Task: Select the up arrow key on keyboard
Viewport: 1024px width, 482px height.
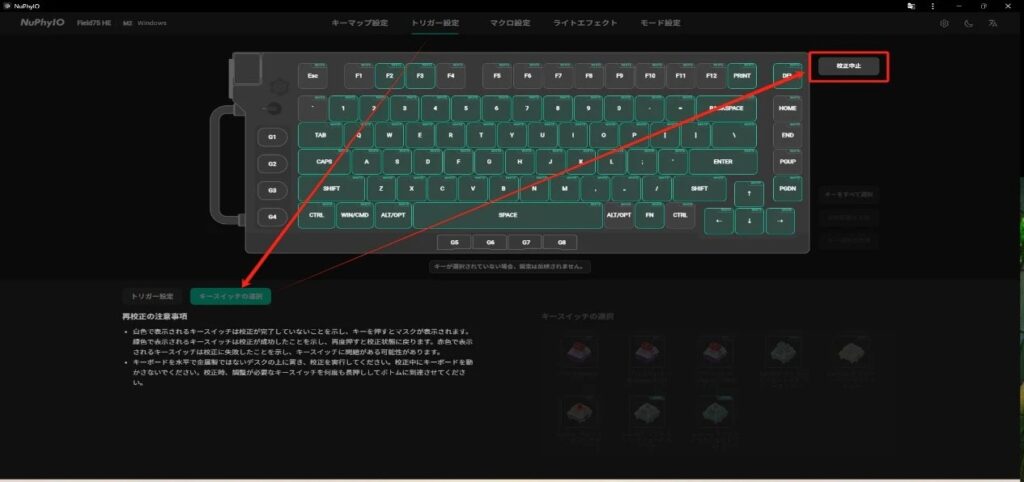Action: point(749,194)
